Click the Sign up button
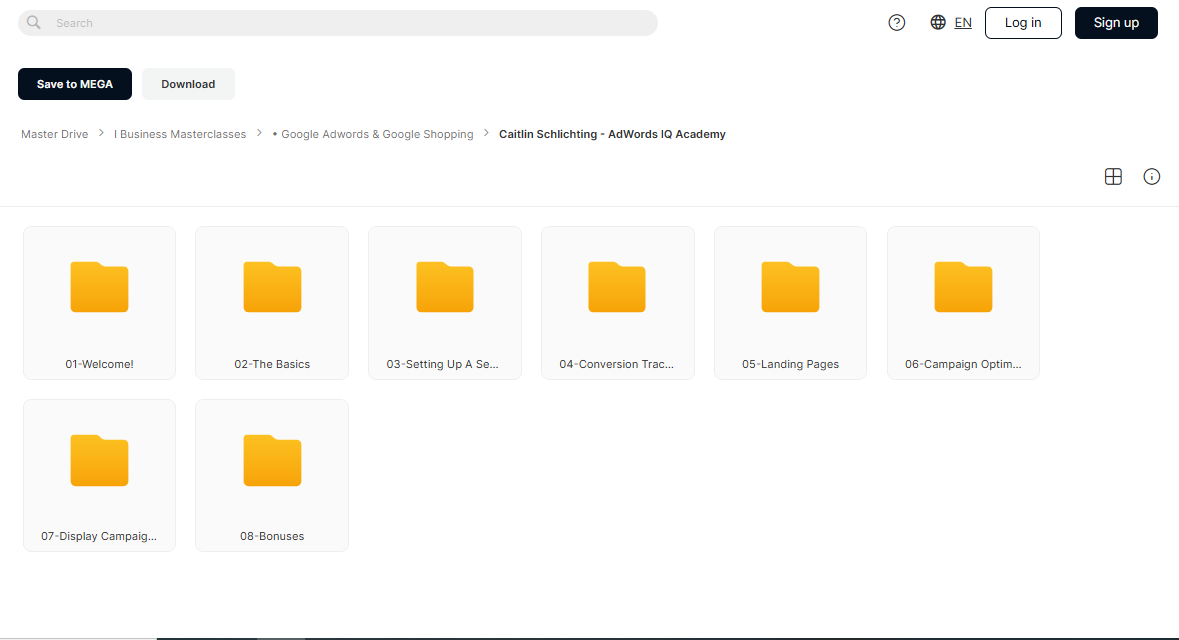 1116,23
